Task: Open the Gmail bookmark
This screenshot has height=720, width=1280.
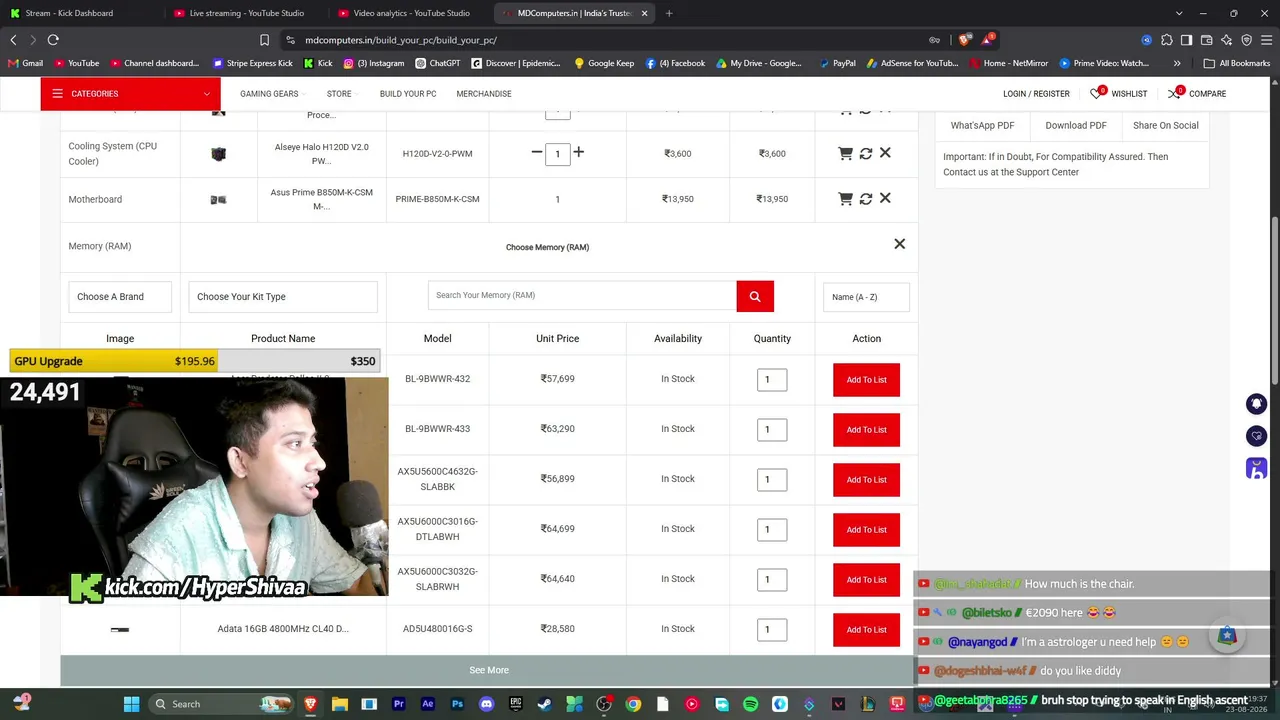Action: point(25,63)
